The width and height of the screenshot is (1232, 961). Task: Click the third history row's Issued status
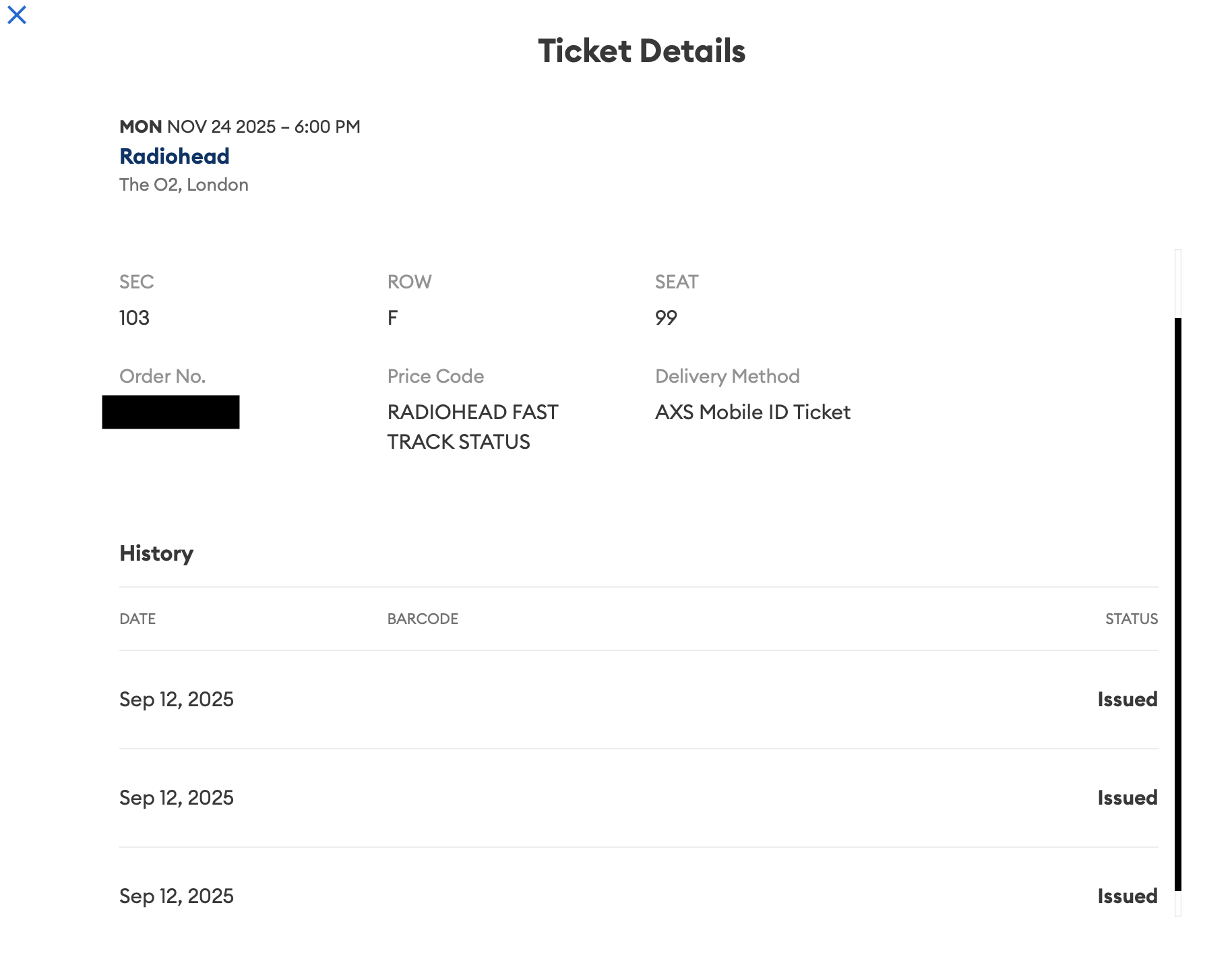(1127, 896)
